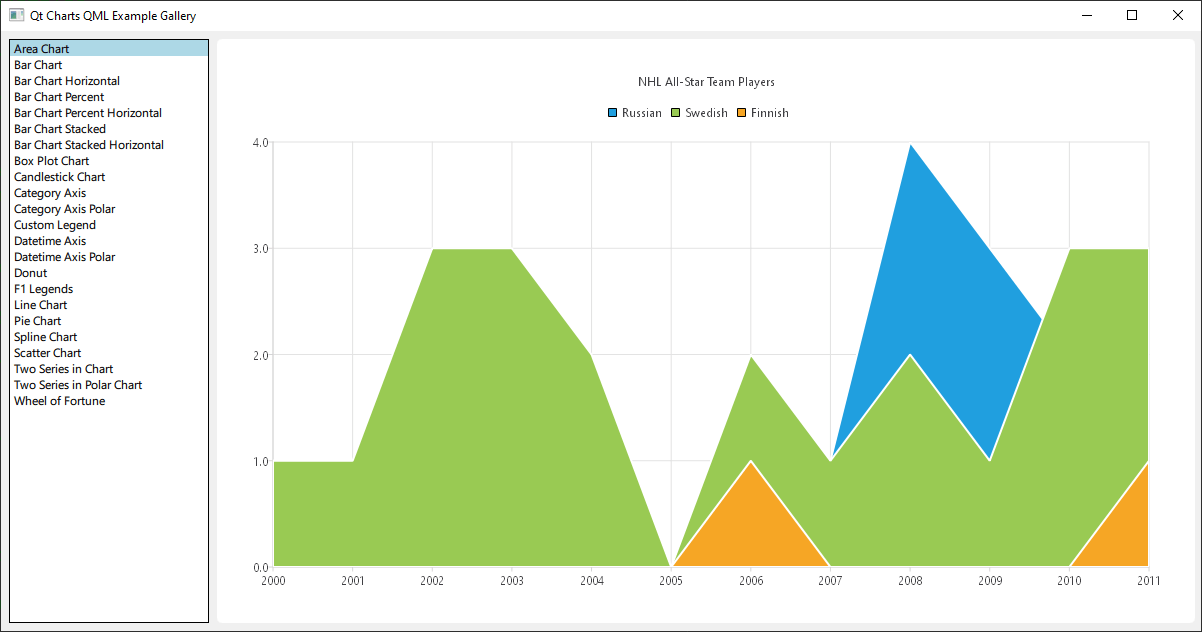This screenshot has width=1202, height=632.
Task: Toggle the Finnish series legend marker
Action: tap(741, 112)
